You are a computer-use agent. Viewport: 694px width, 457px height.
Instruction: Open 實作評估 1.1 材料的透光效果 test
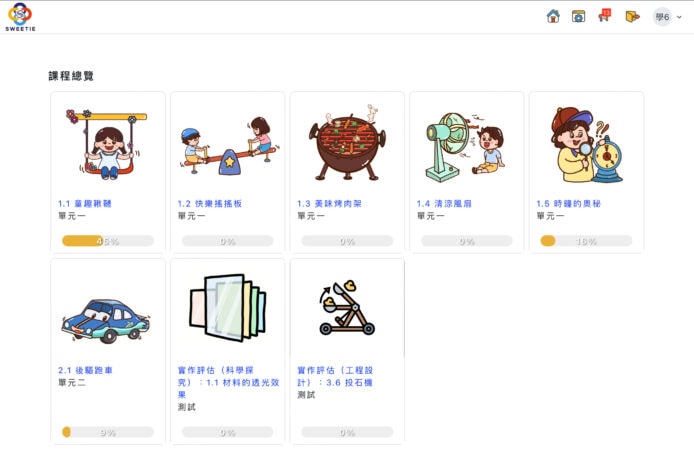pyautogui.click(x=228, y=382)
